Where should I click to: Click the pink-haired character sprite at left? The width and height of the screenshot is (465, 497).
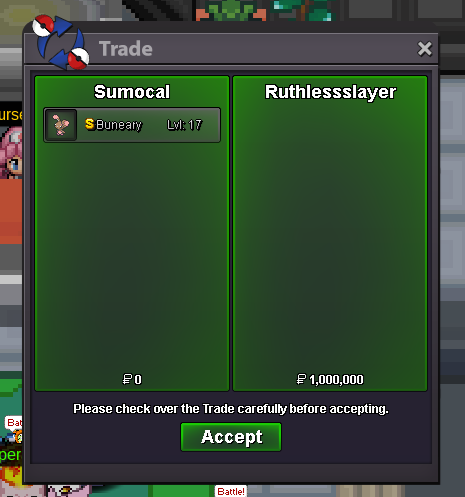[11, 152]
